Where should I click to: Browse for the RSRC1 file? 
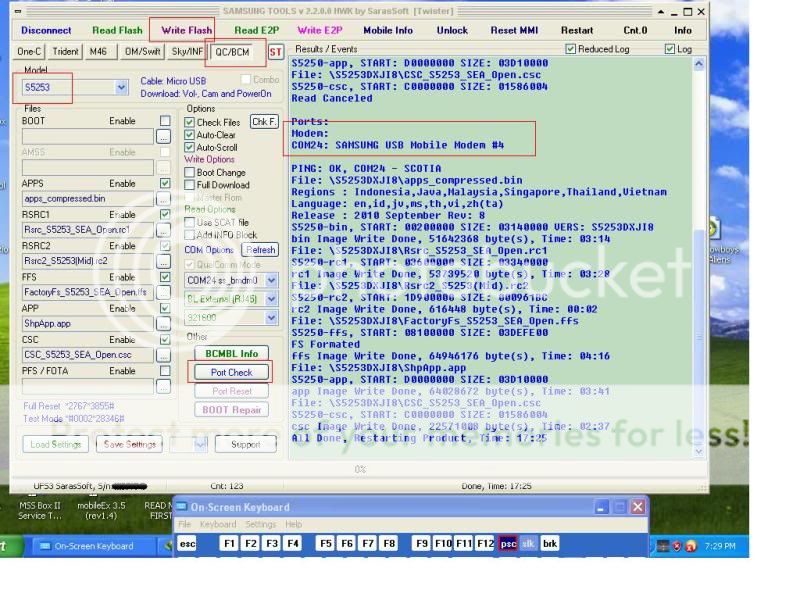coord(163,231)
